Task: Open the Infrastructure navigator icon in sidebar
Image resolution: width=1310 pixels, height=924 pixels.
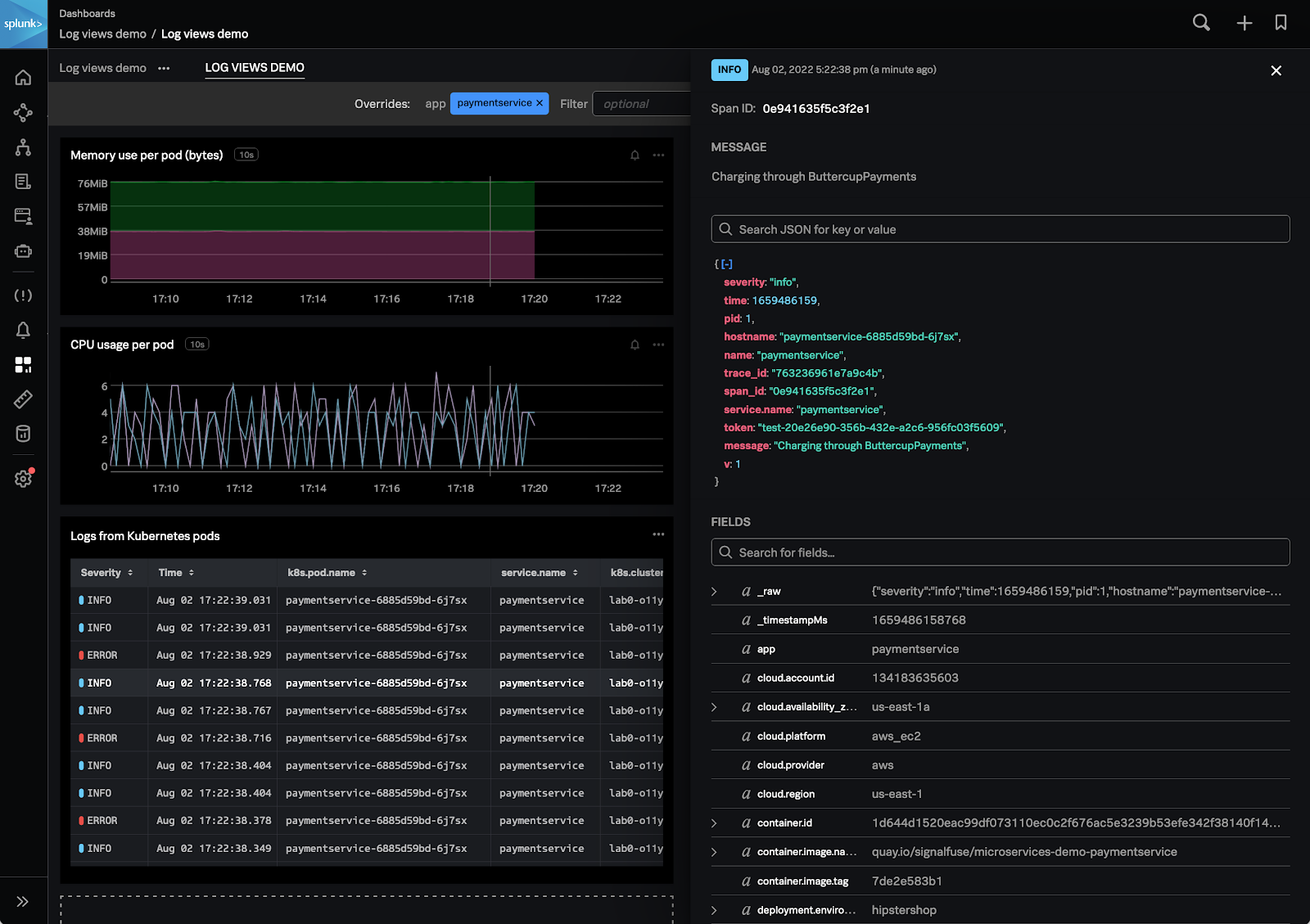Action: 23,148
